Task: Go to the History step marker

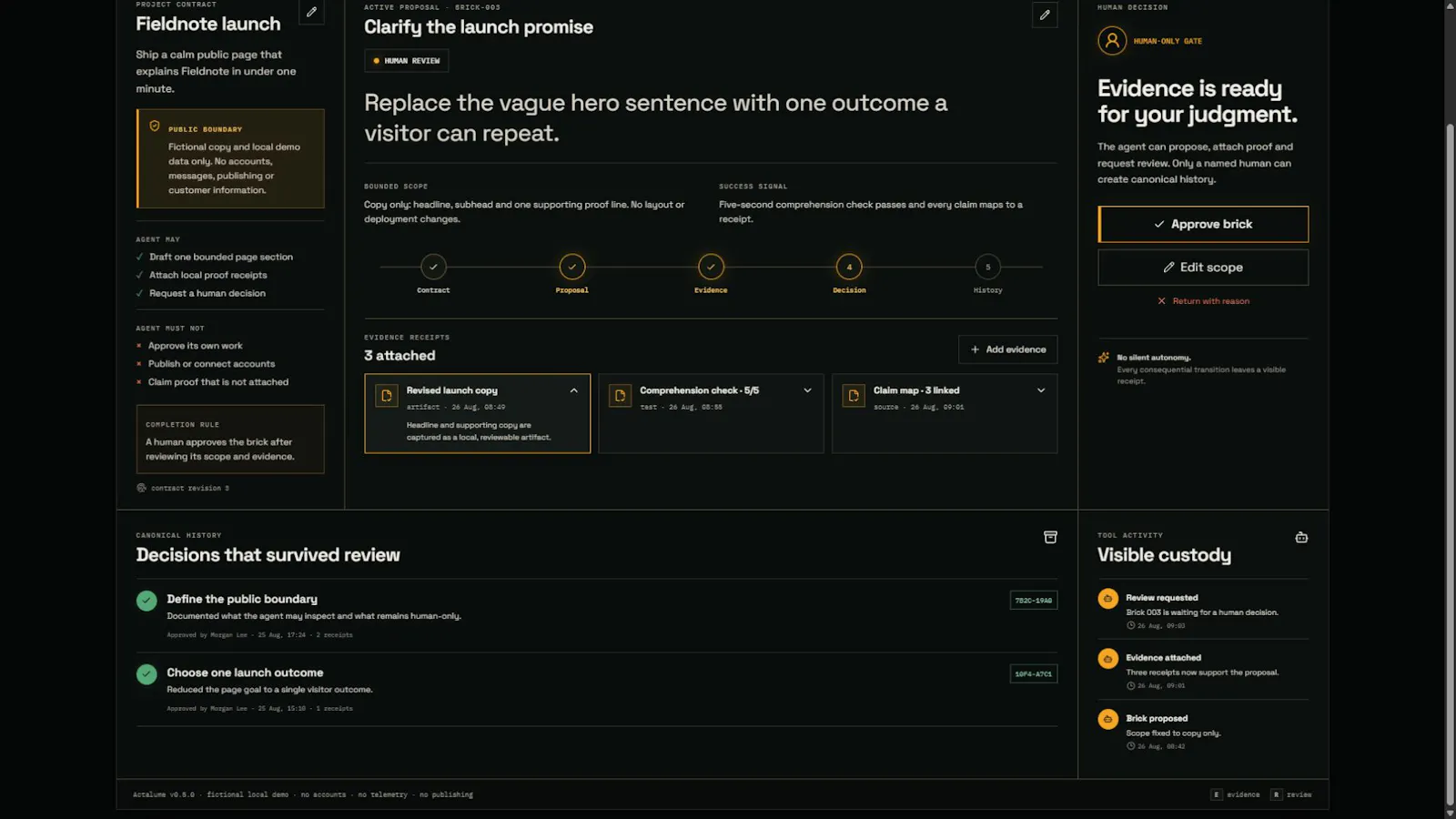Action: 987,267
